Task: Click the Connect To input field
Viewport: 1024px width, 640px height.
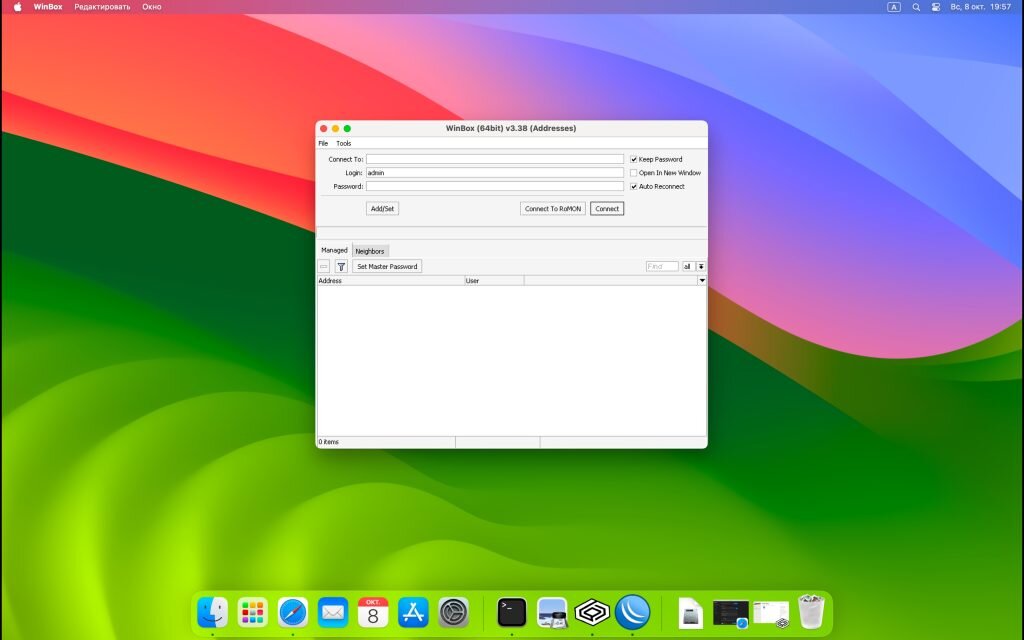Action: click(495, 159)
